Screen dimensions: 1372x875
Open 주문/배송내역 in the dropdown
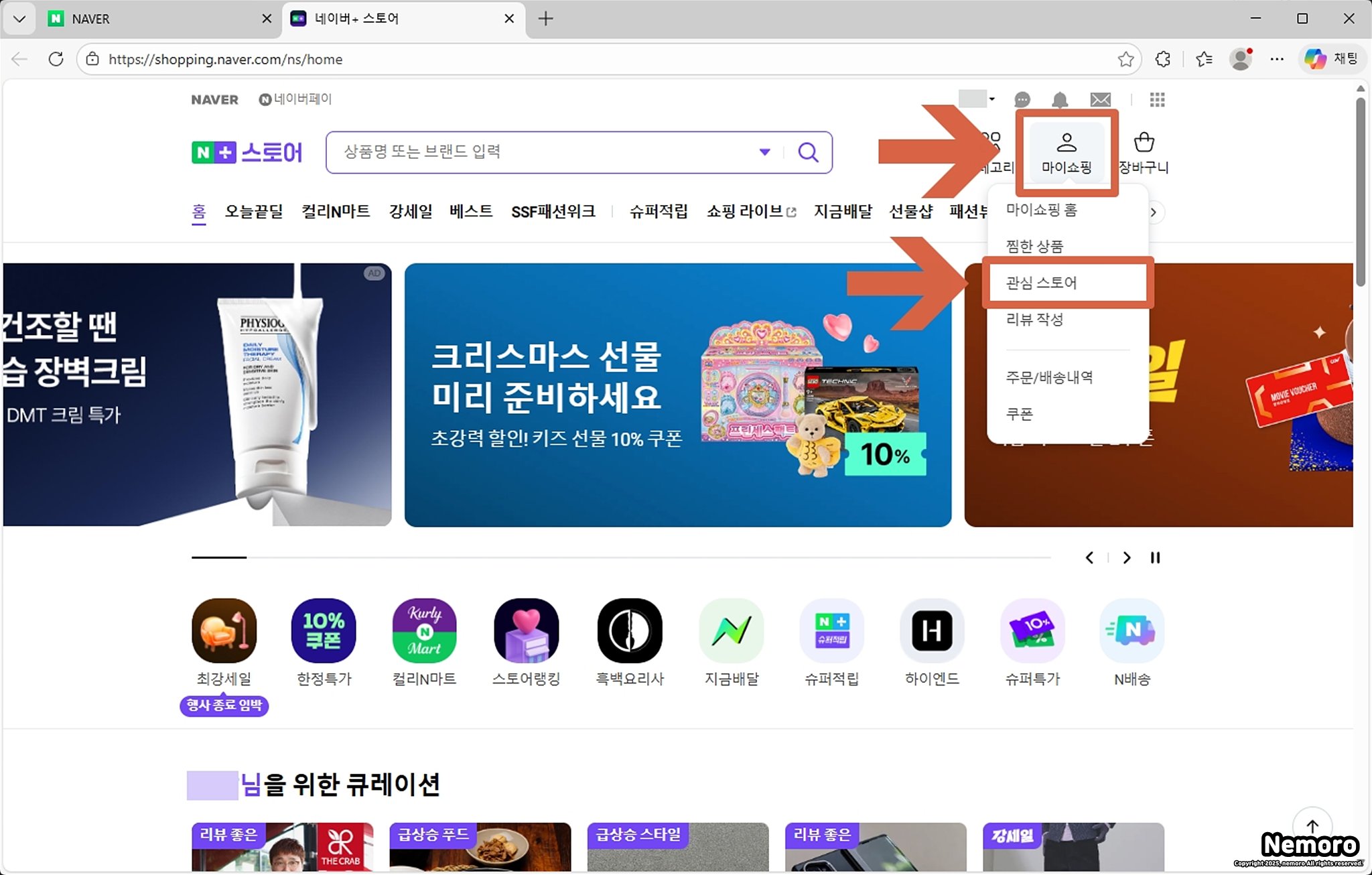tap(1049, 377)
